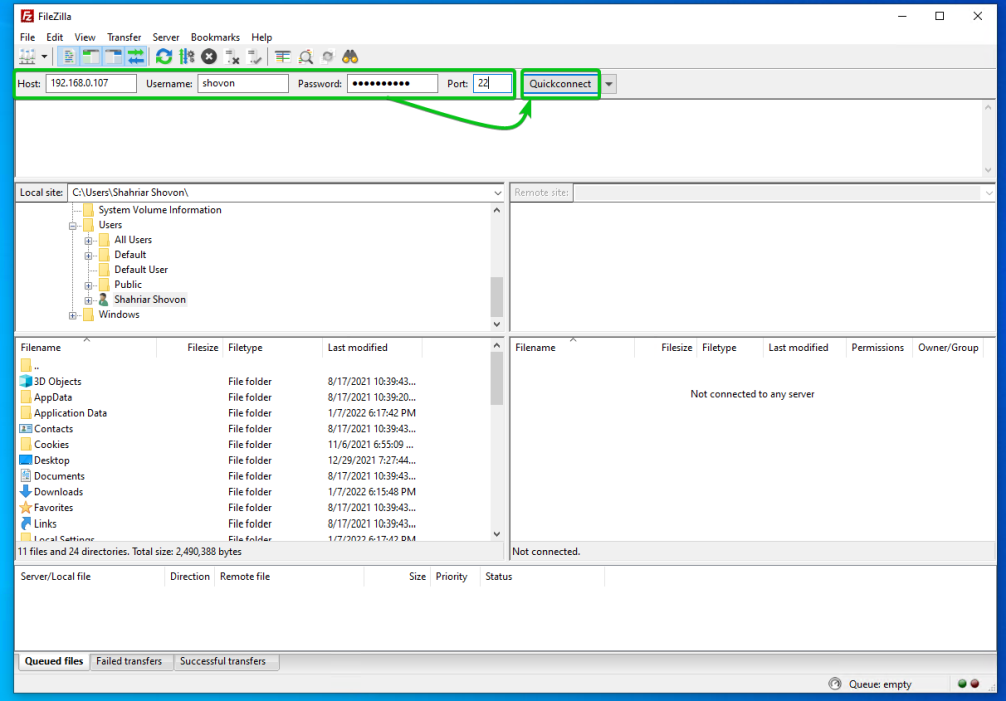1006x701 pixels.
Task: Open directory listing filters icon
Action: [x=283, y=57]
